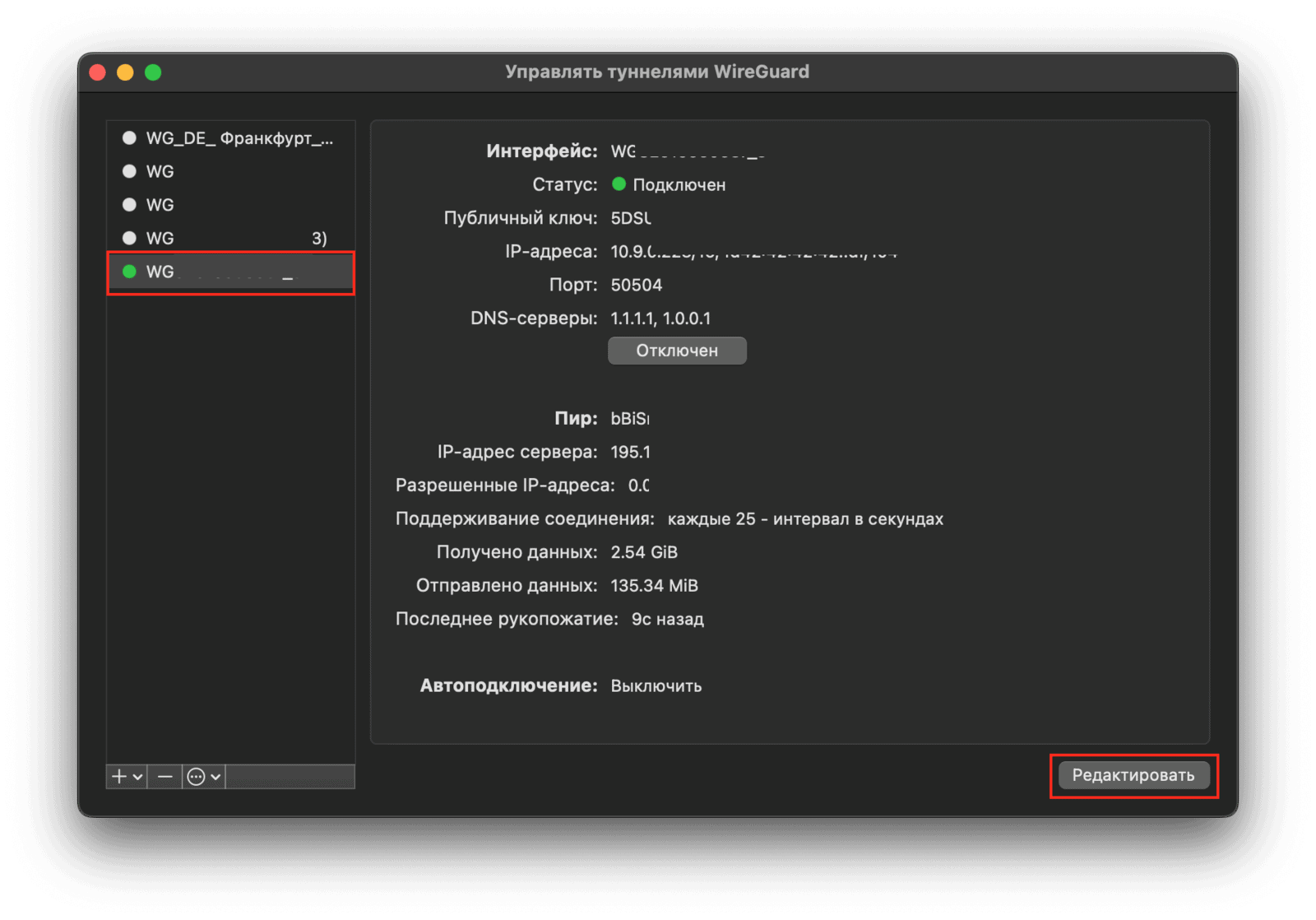Click the Управлять туннелями WireGuard title
The height and width of the screenshot is (920, 1316).
(x=656, y=72)
